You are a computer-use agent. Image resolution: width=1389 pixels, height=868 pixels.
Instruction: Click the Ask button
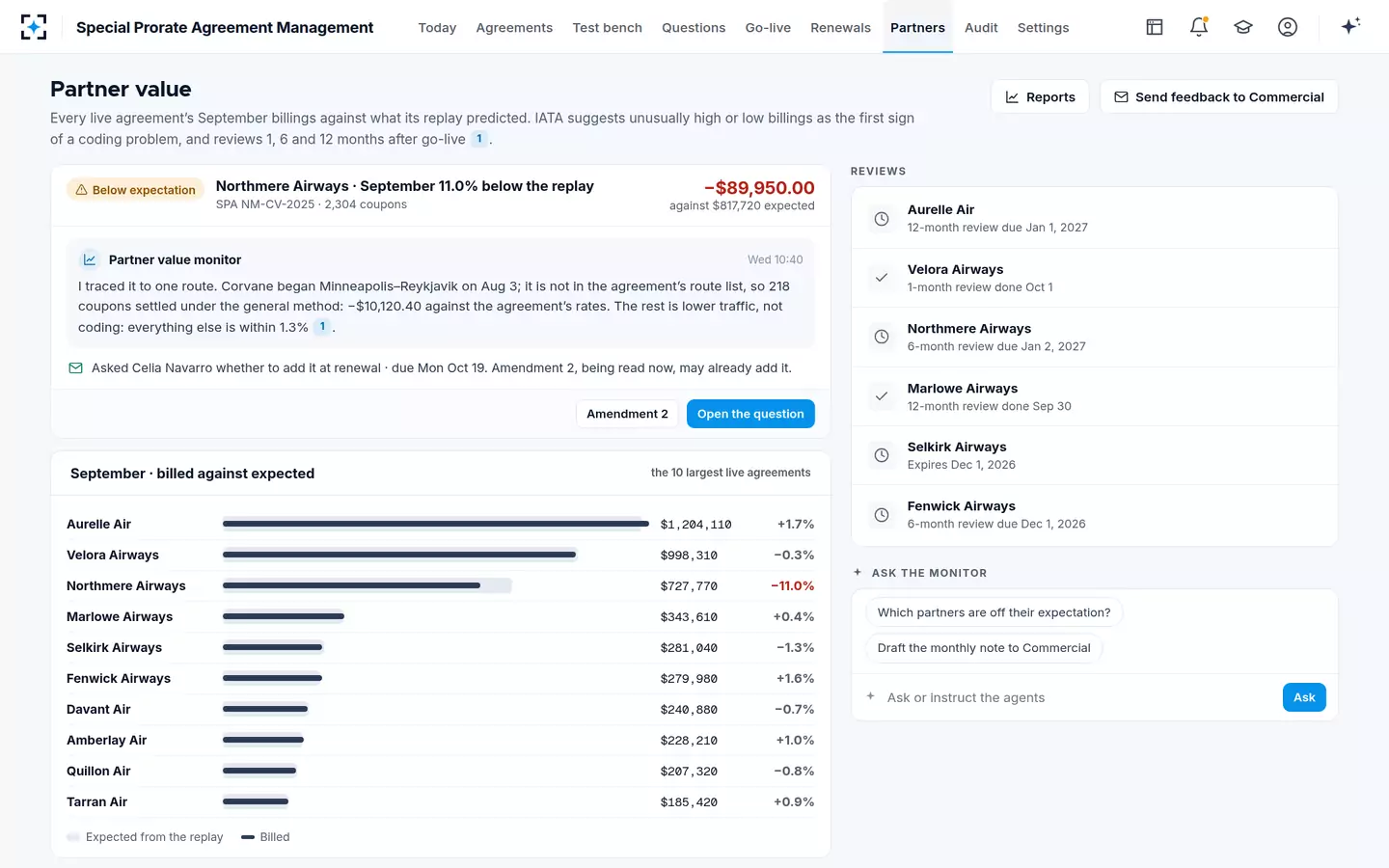tap(1304, 697)
